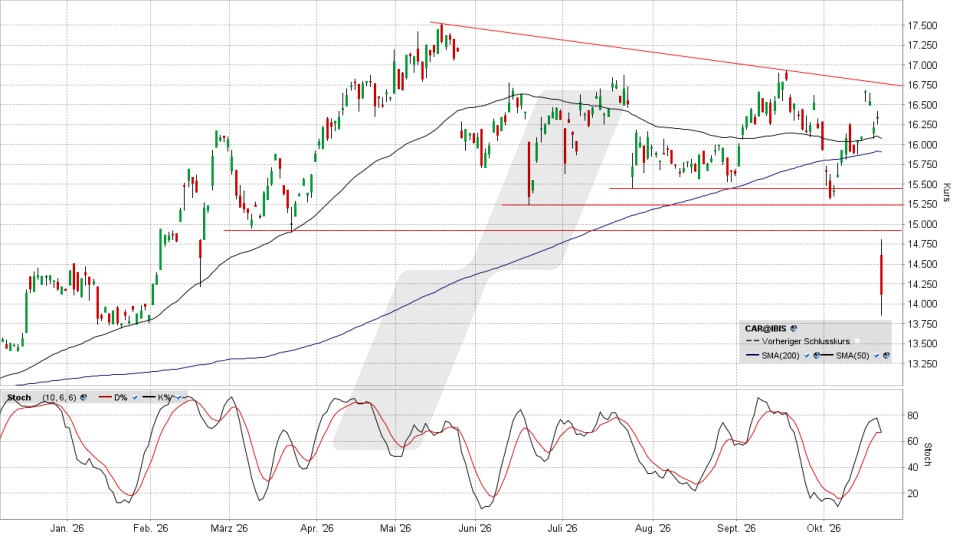Click the K% legend label

[x=164, y=397]
